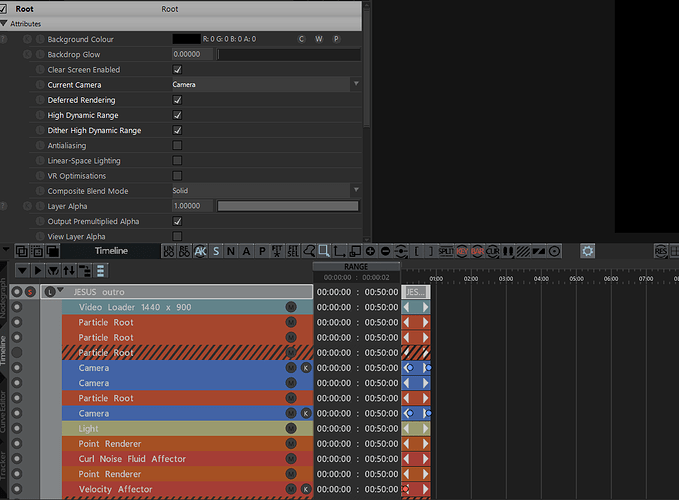Click the W button beside Background Colour

coord(319,39)
